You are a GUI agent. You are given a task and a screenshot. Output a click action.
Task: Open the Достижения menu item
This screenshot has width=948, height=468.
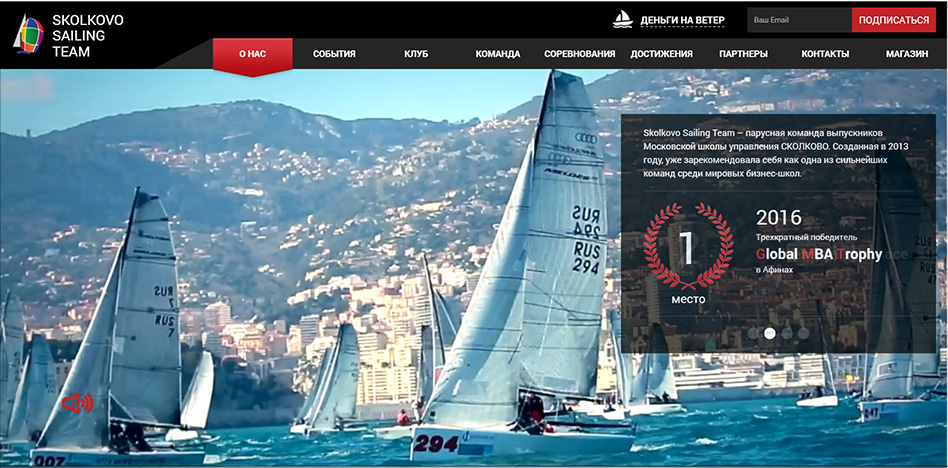[x=661, y=54]
